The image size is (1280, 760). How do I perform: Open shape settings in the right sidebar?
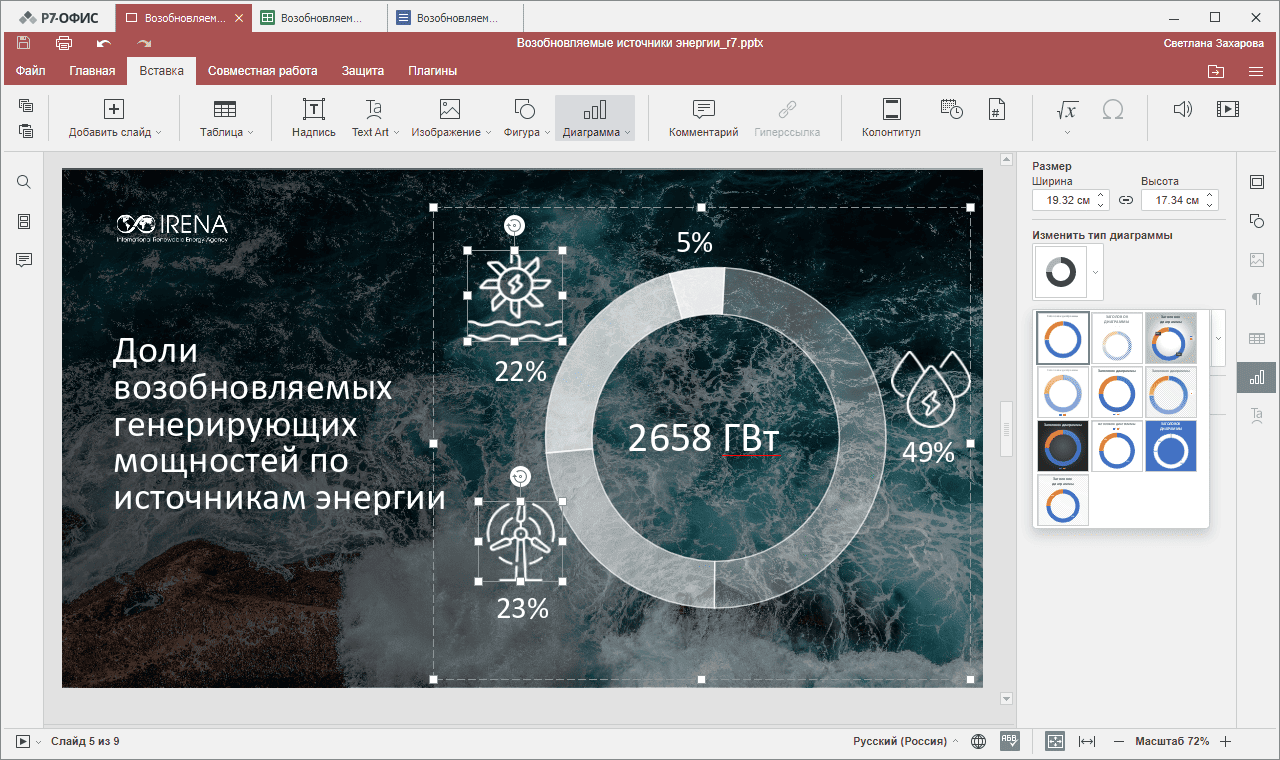1257,221
